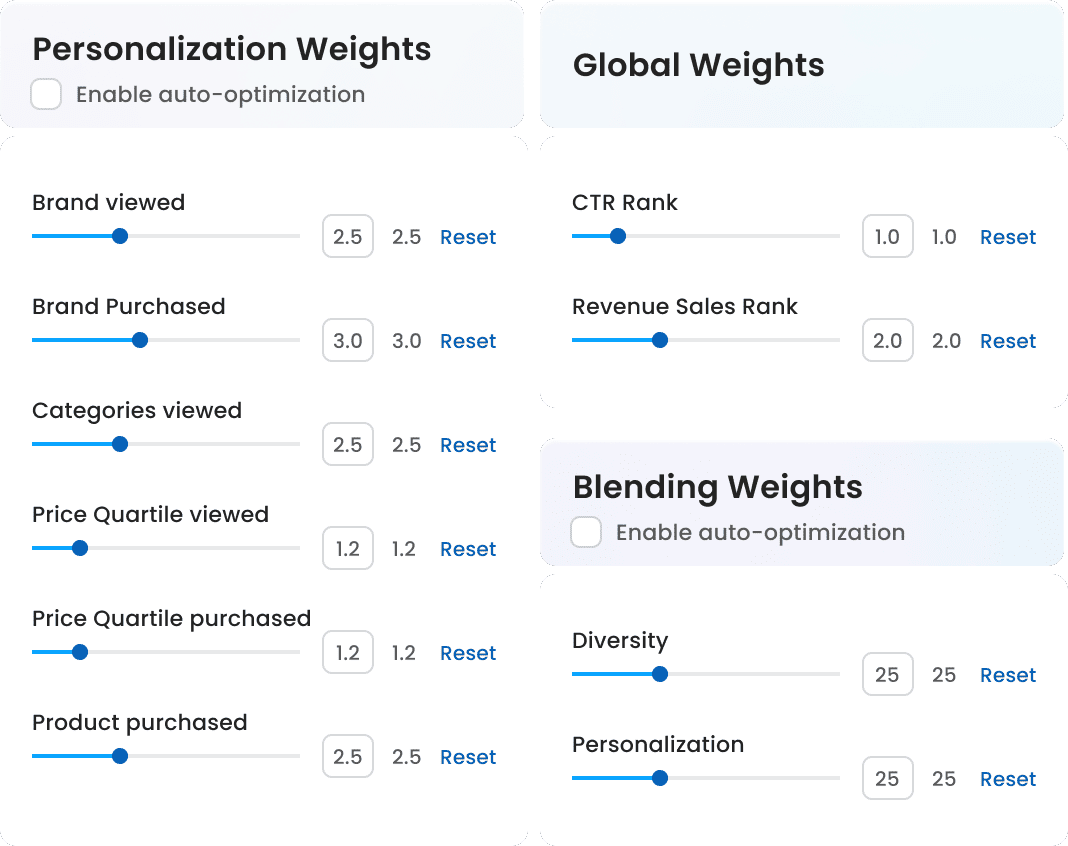The image size is (1068, 846).
Task: Reset the CTR Rank weight
Action: (x=1008, y=237)
